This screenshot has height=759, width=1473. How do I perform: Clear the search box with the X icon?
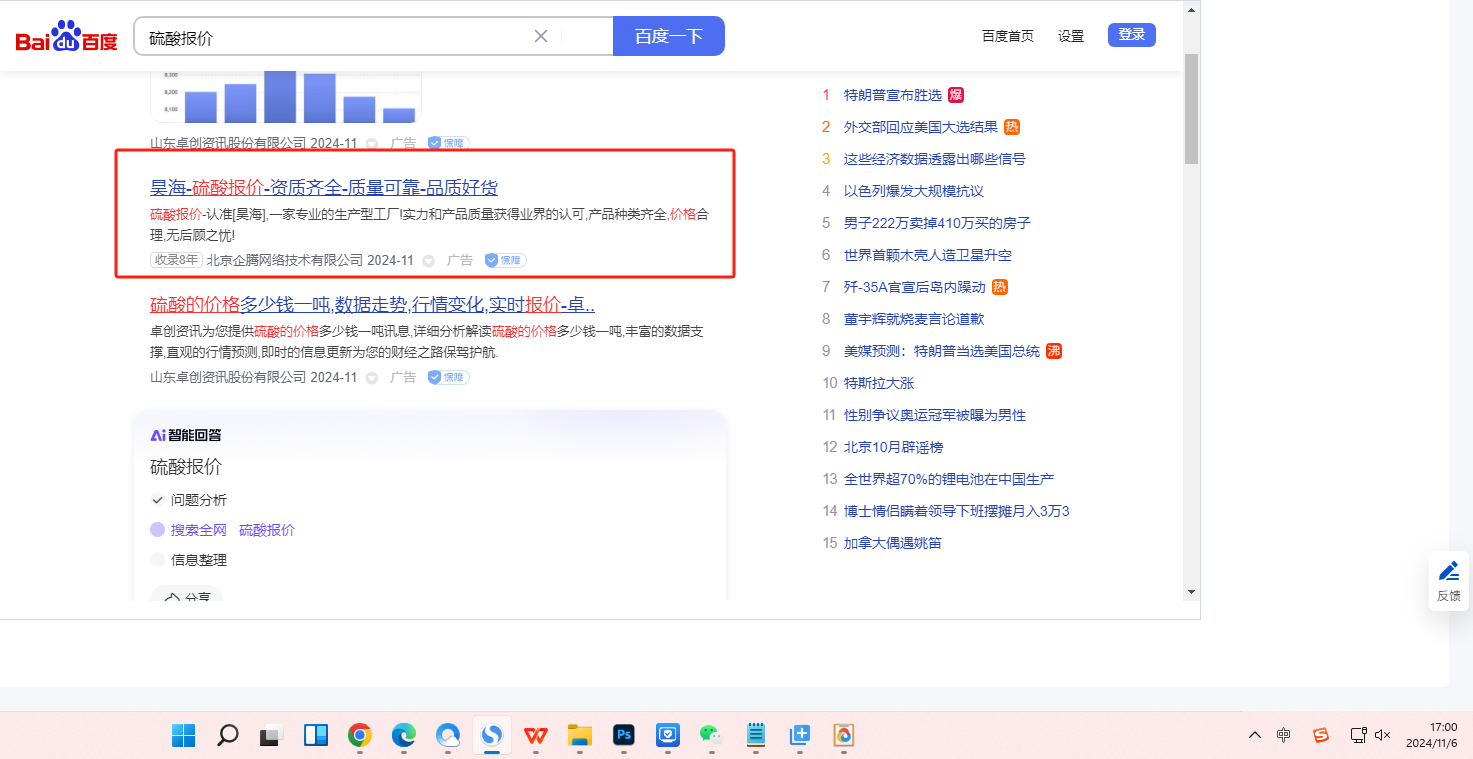[x=541, y=36]
